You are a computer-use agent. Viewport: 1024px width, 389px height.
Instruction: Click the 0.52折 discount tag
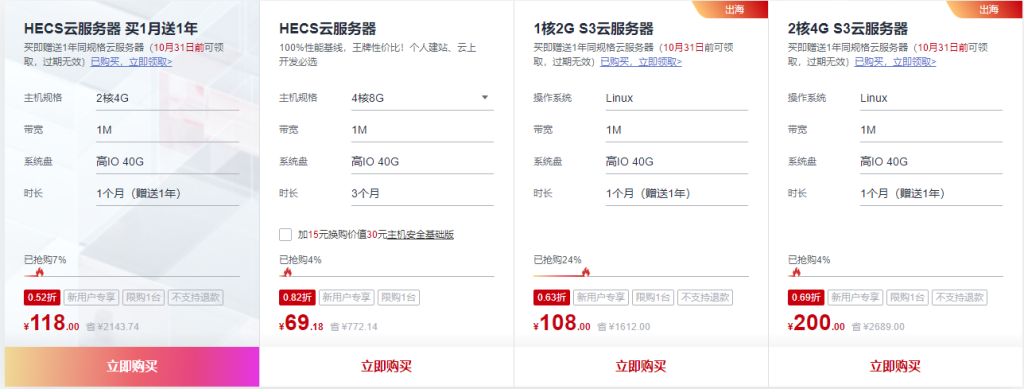point(42,298)
